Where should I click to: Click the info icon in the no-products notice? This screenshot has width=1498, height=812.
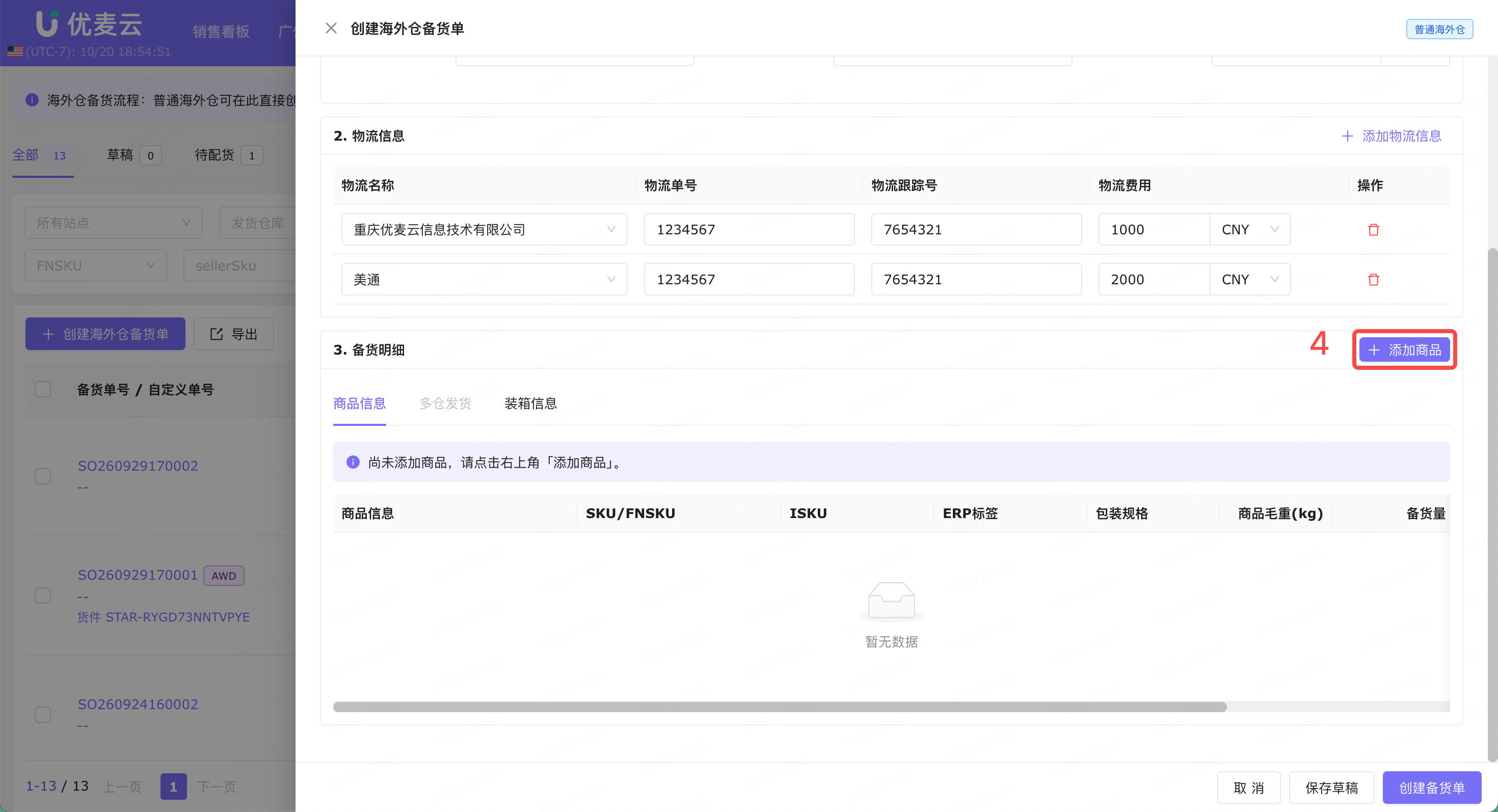(x=353, y=462)
